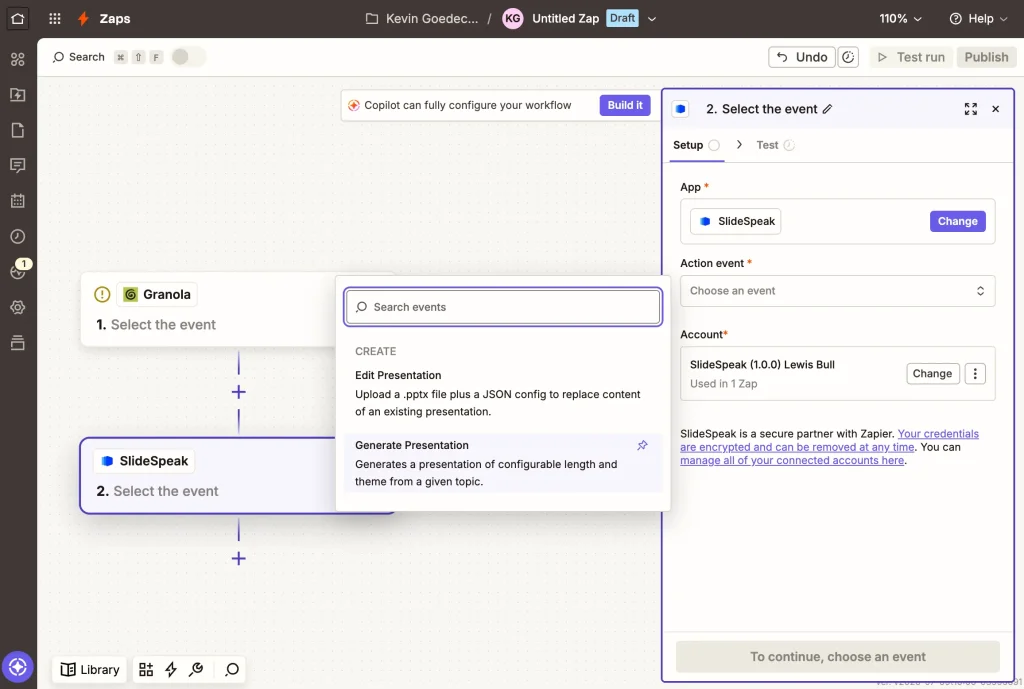Image resolution: width=1024 pixels, height=689 pixels.
Task: Click the magnifier icon in bottom toolbar
Action: (232, 669)
